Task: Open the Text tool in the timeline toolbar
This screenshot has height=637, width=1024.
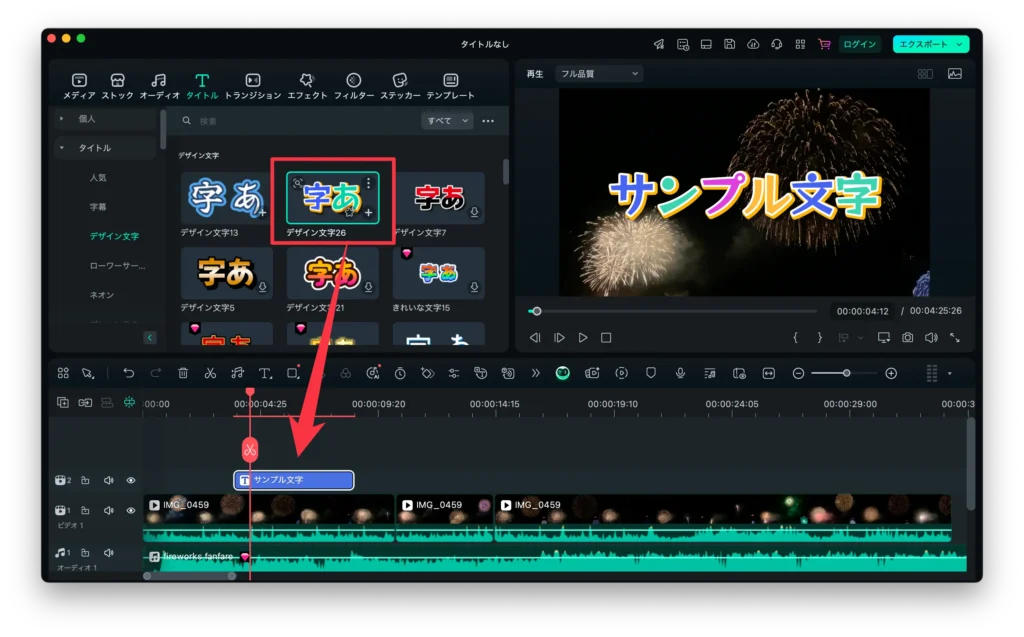Action: (265, 372)
